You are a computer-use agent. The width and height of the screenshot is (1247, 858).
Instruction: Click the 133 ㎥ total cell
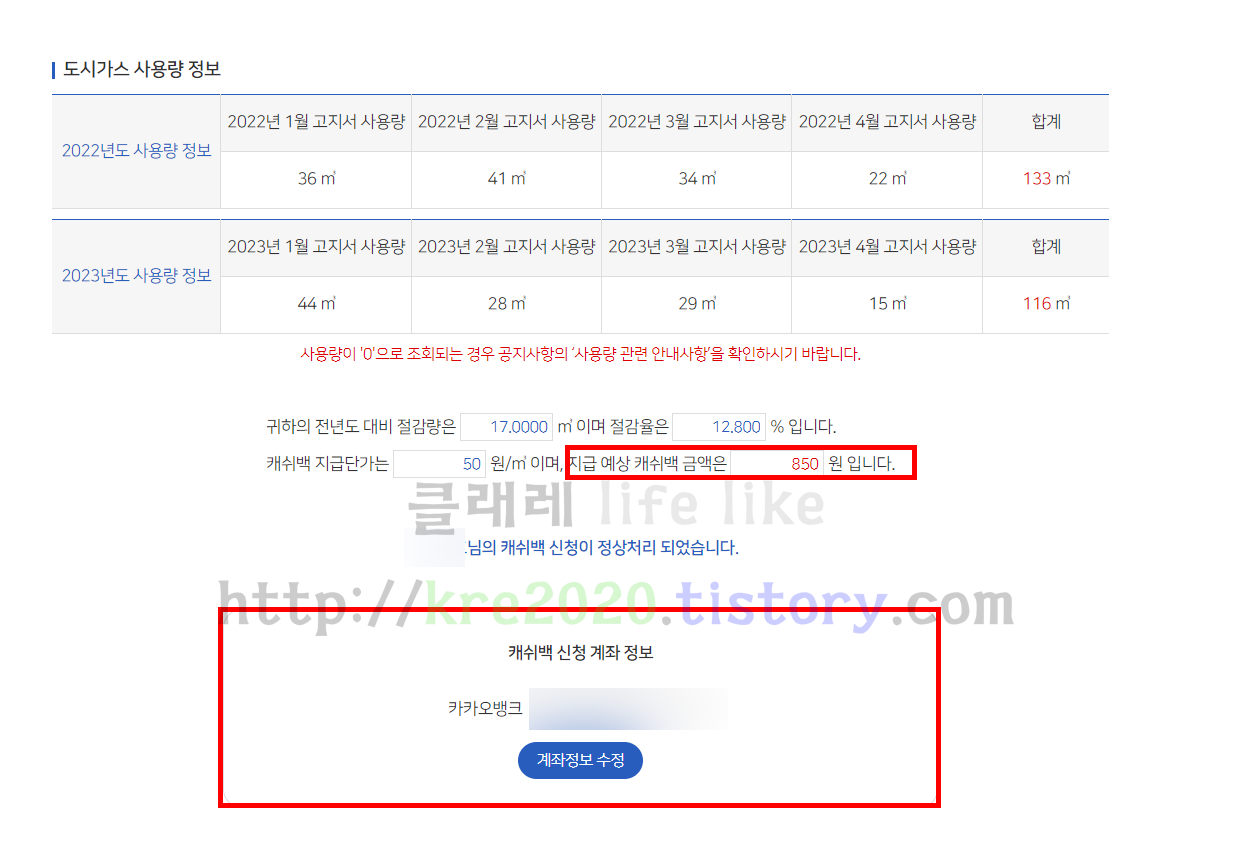[1046, 179]
